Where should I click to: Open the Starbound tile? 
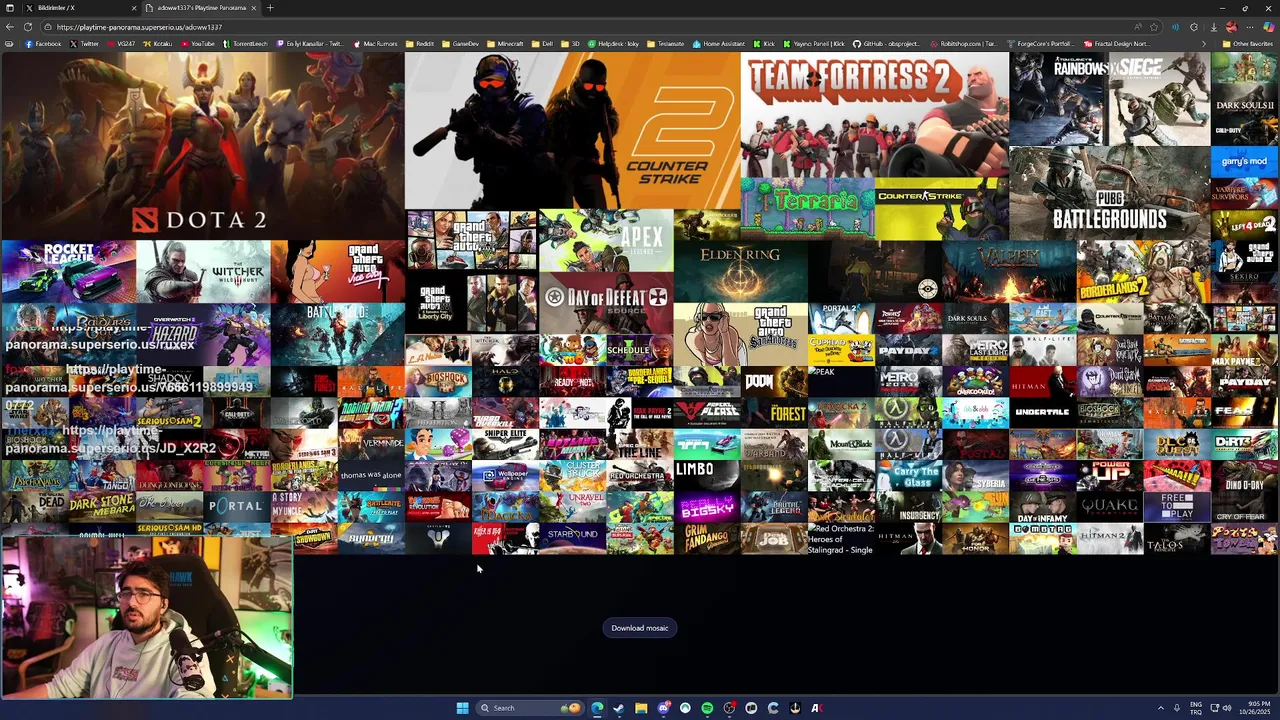pyautogui.click(x=572, y=537)
